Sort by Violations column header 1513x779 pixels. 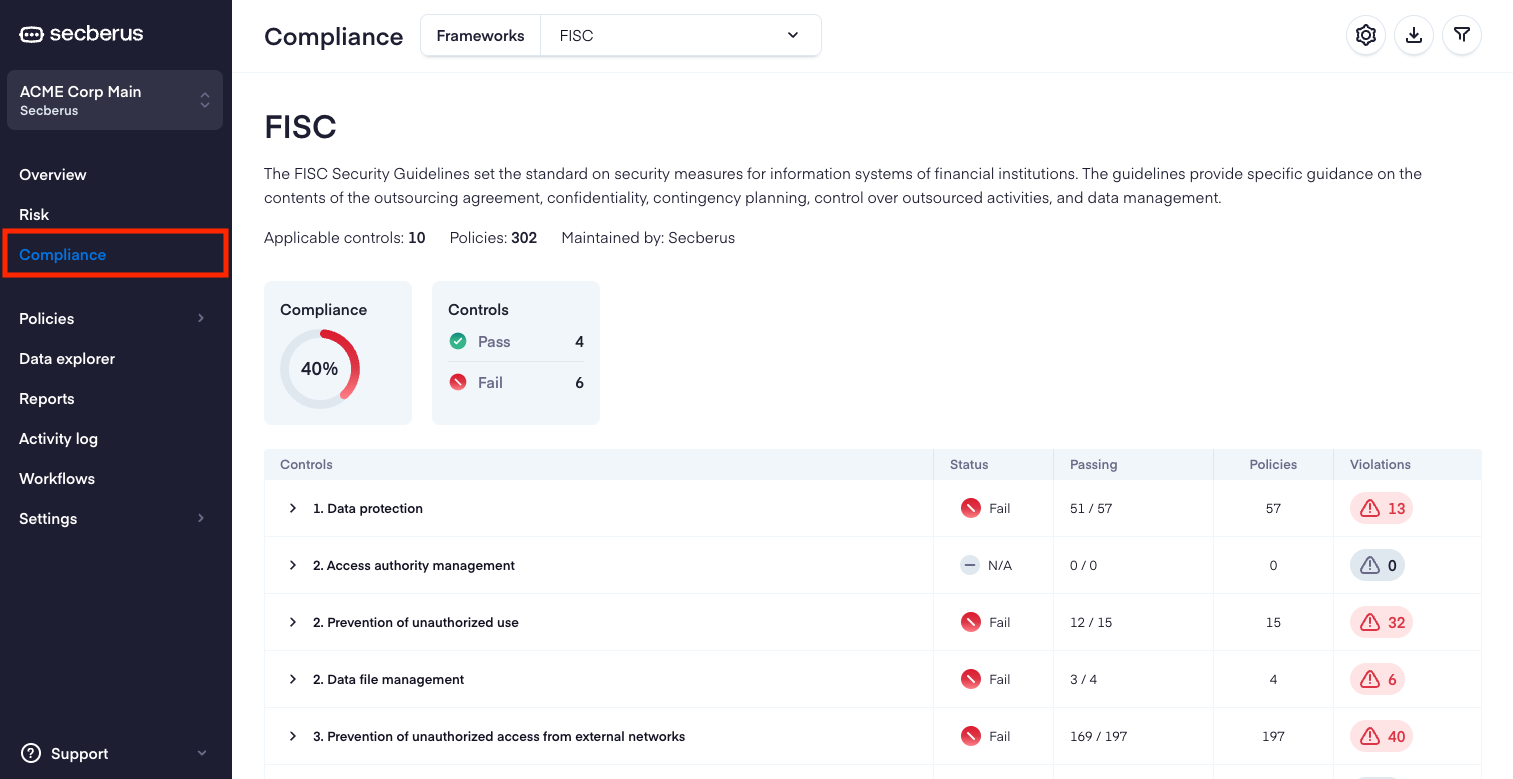tap(1380, 464)
